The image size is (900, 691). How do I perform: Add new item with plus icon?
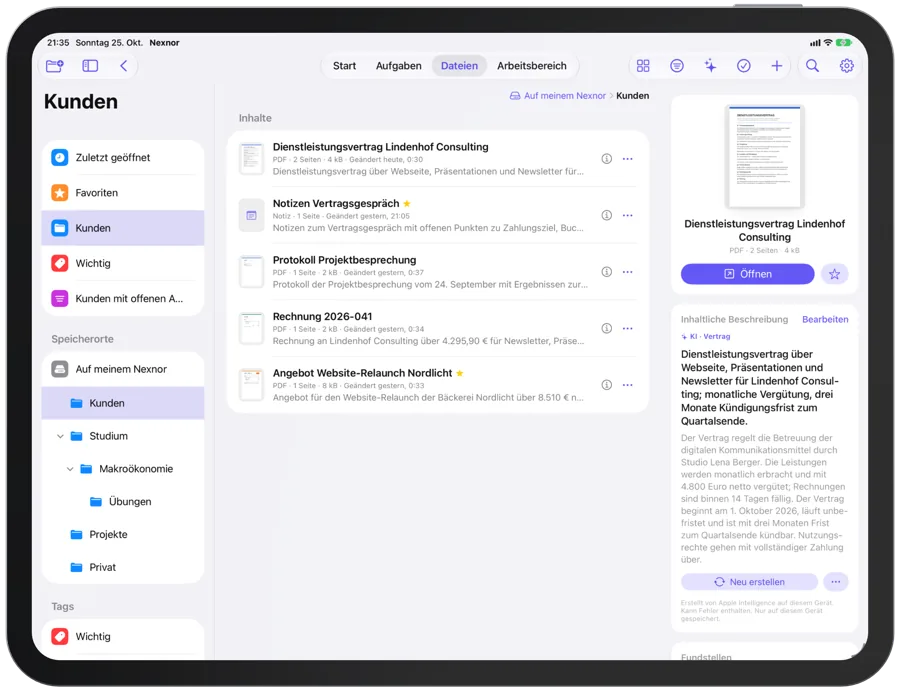777,66
